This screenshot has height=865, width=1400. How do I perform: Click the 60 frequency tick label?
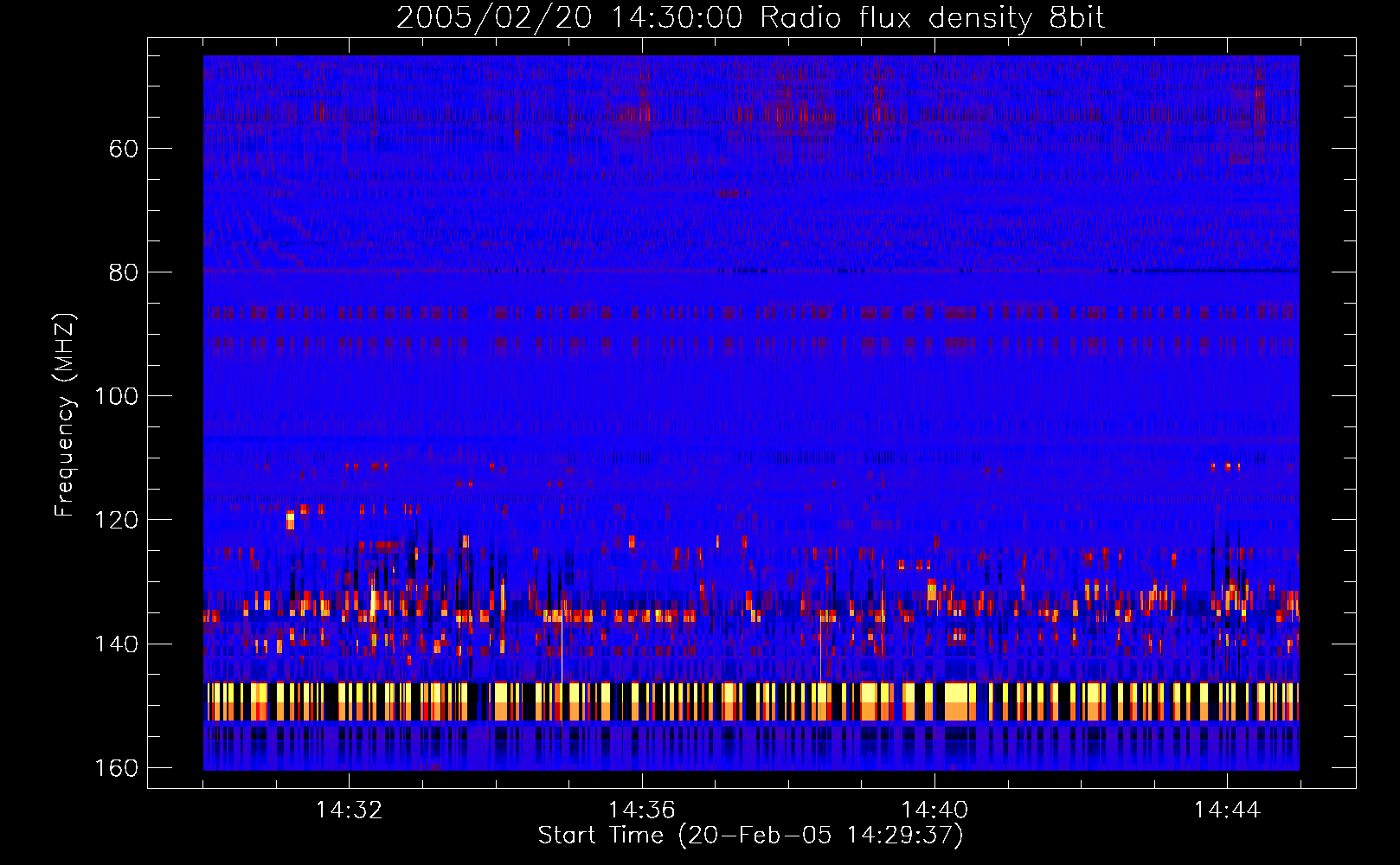124,149
